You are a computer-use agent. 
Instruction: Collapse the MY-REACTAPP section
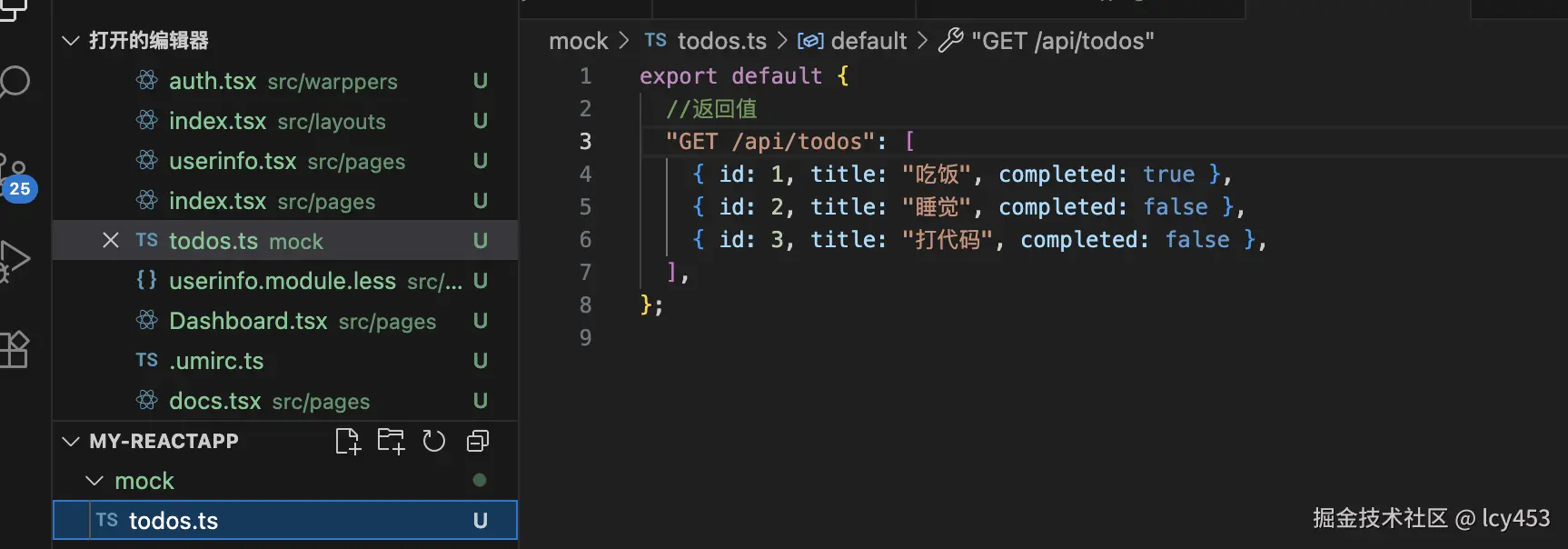tap(71, 441)
